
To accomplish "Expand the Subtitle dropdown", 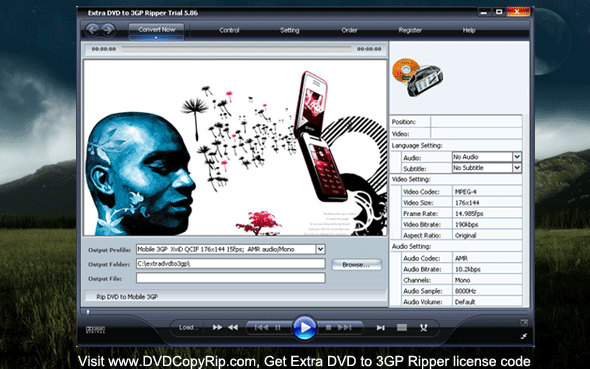I will click(x=517, y=167).
